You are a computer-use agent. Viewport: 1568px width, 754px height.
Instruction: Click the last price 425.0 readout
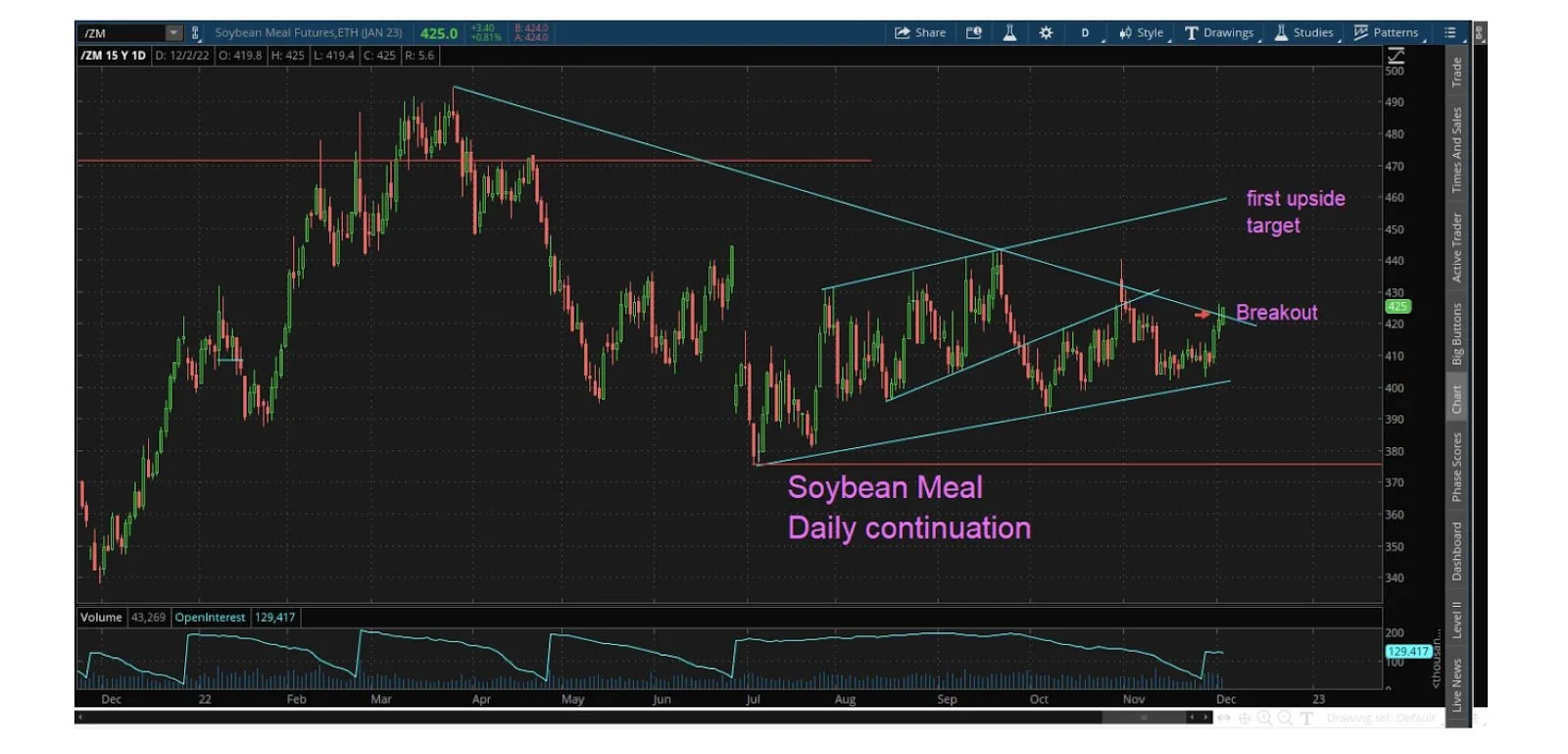(x=439, y=33)
